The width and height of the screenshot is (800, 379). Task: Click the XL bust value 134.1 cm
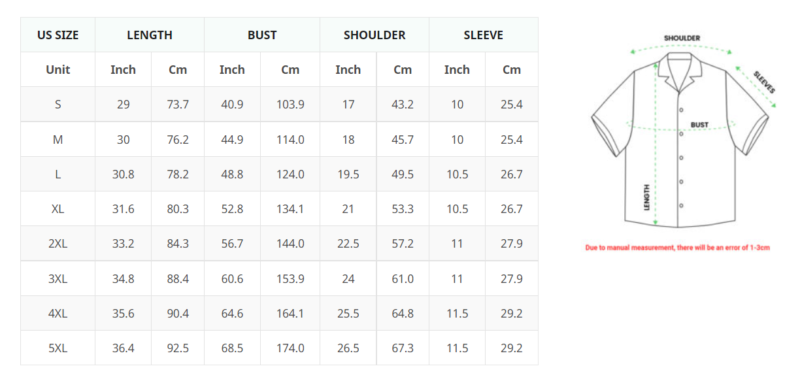290,209
